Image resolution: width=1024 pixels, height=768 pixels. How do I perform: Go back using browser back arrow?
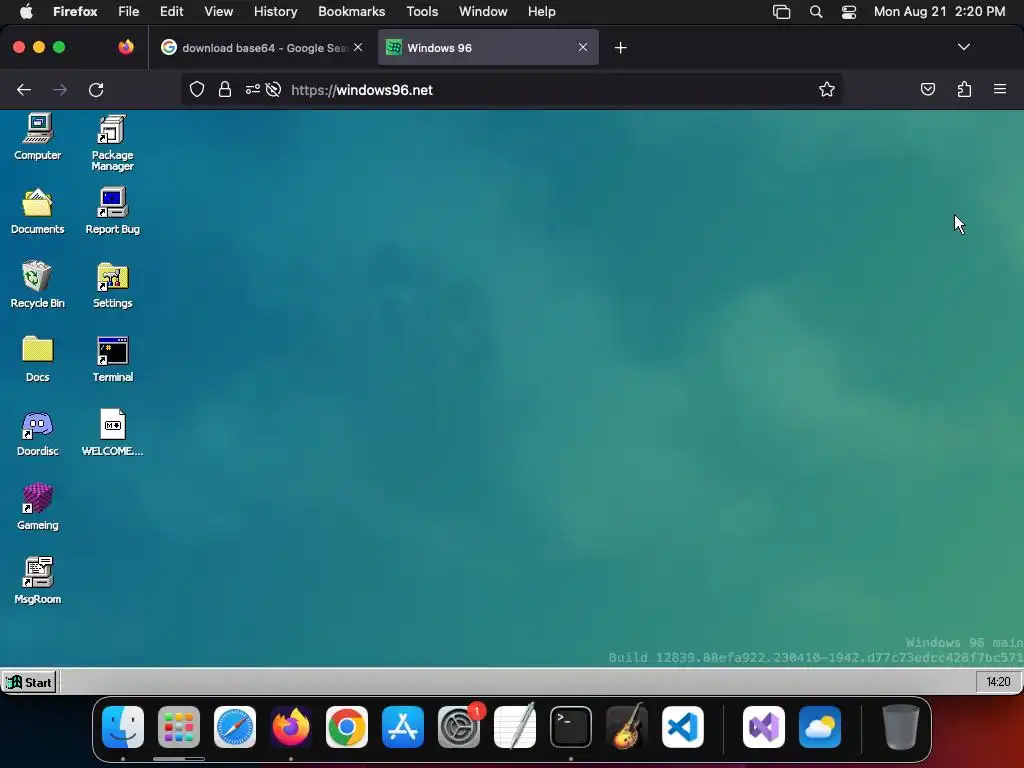(24, 89)
